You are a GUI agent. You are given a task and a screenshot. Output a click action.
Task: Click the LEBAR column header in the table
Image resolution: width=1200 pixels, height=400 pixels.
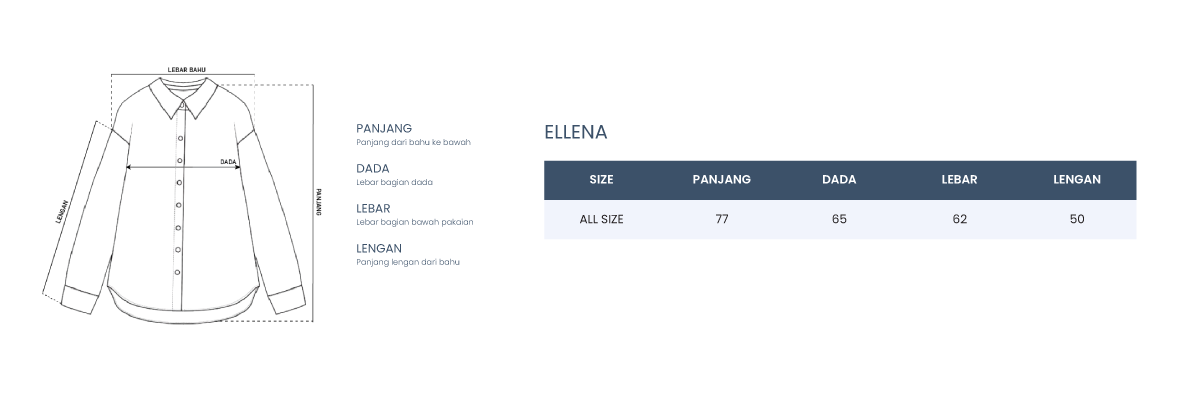959,180
